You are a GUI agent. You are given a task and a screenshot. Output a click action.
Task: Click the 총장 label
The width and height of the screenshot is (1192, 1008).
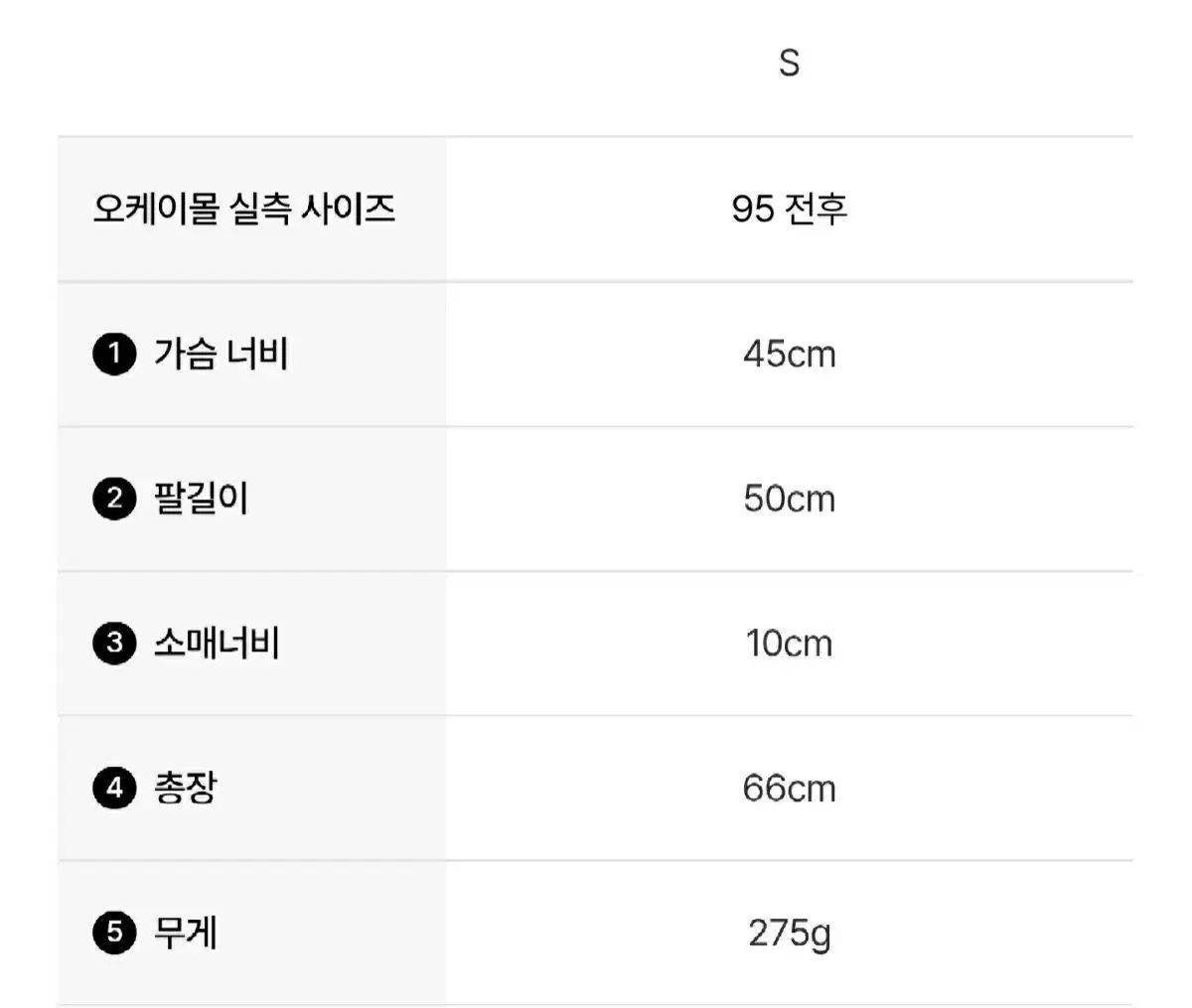point(185,789)
